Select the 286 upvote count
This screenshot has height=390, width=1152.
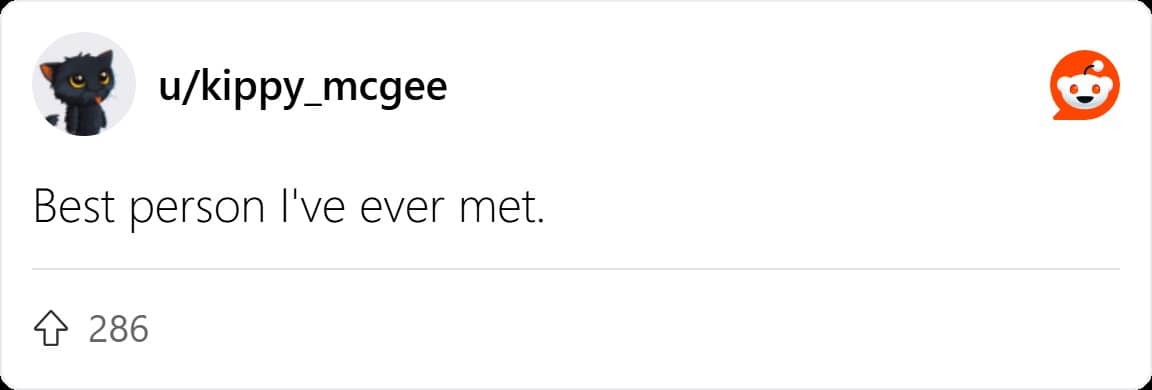(x=119, y=329)
